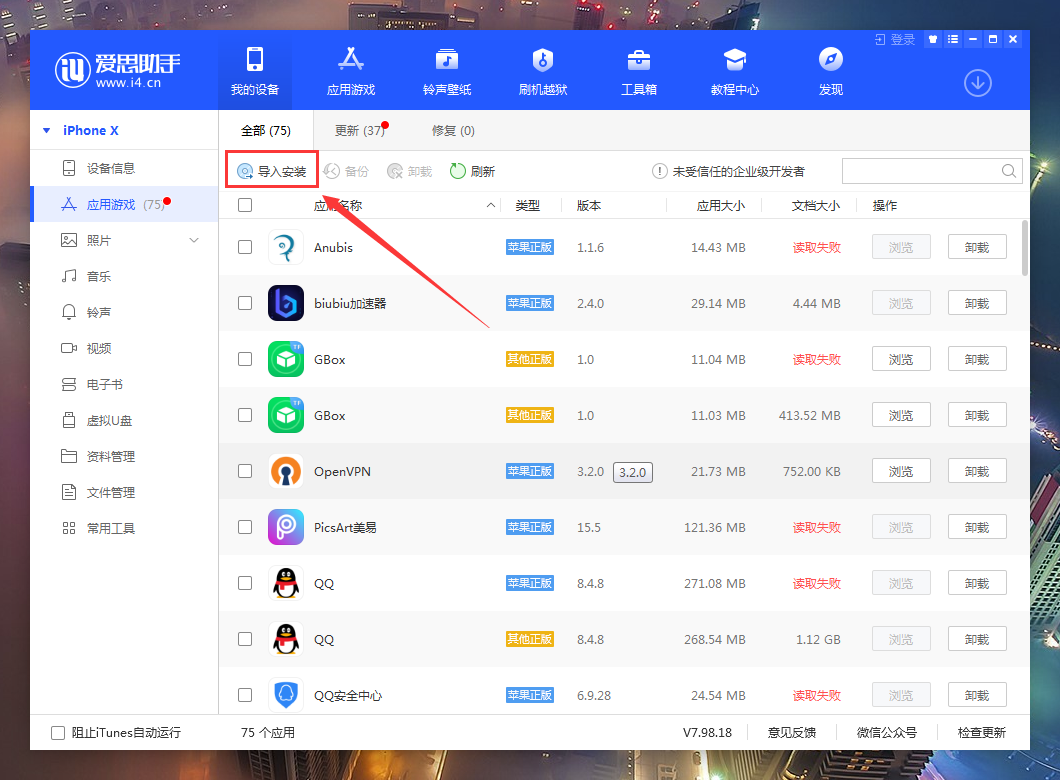Sort by app name column arrow
1060x780 pixels.
pos(491,205)
